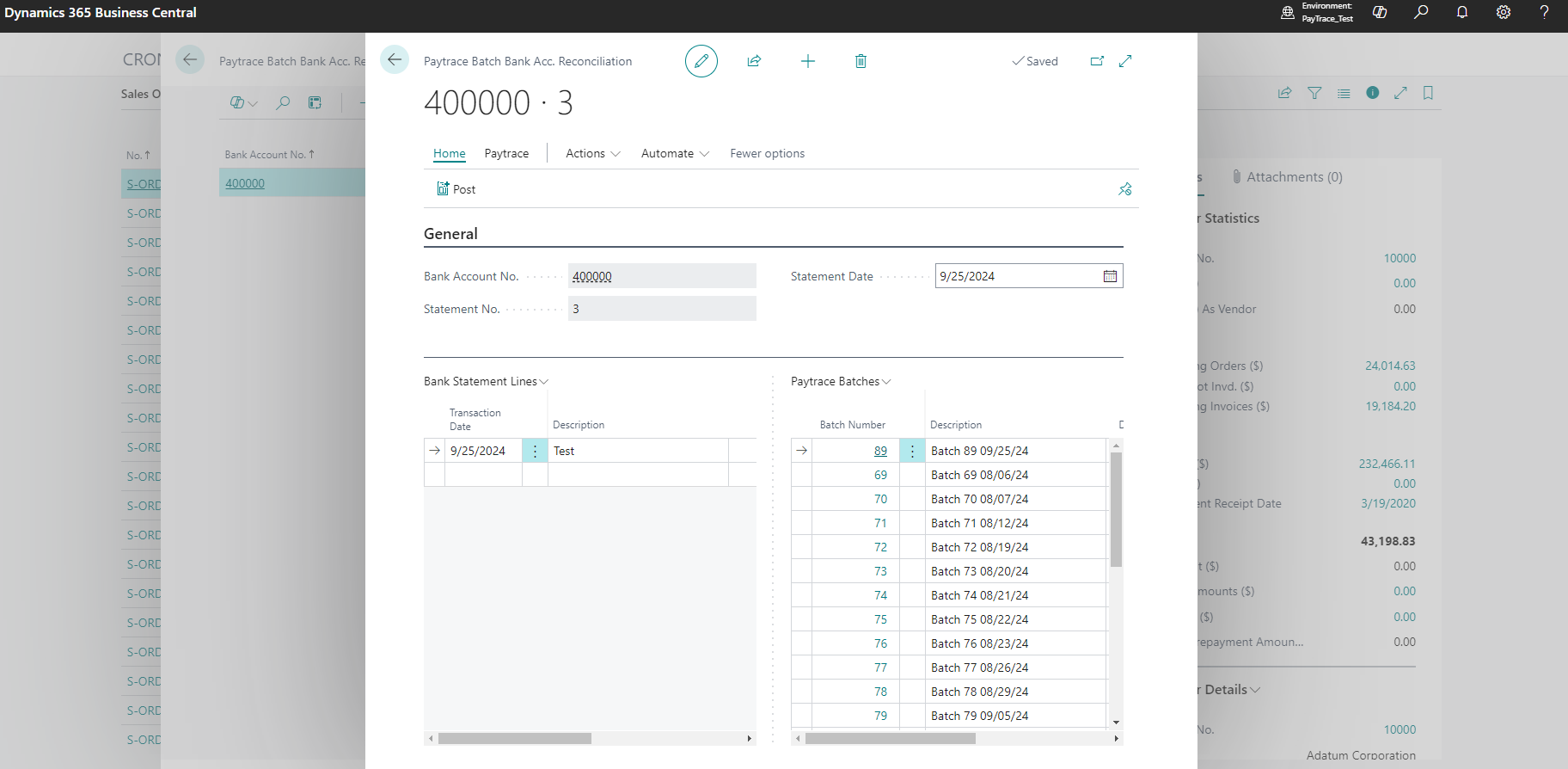This screenshot has width=1568, height=769.
Task: Click the horizontal scrollbar of Paytrace Batches
Action: 890,739
